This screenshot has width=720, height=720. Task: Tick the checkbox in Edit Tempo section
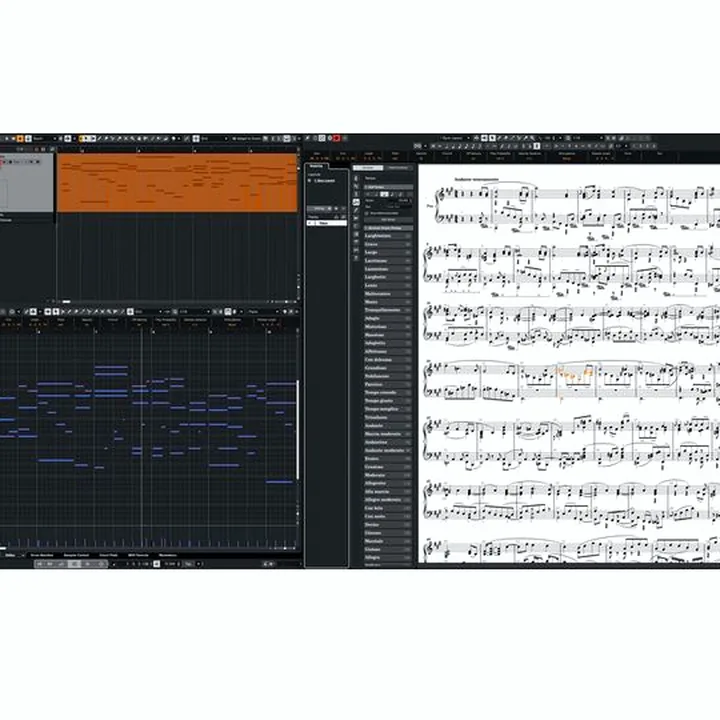[366, 213]
